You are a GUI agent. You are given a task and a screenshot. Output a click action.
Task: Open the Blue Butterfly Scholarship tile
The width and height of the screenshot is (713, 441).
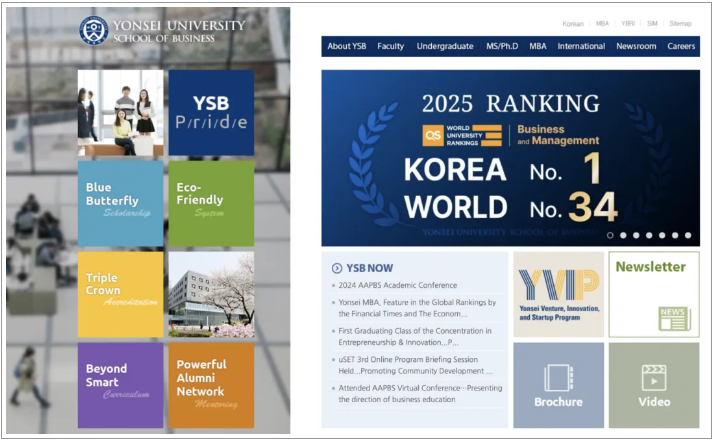click(x=120, y=203)
